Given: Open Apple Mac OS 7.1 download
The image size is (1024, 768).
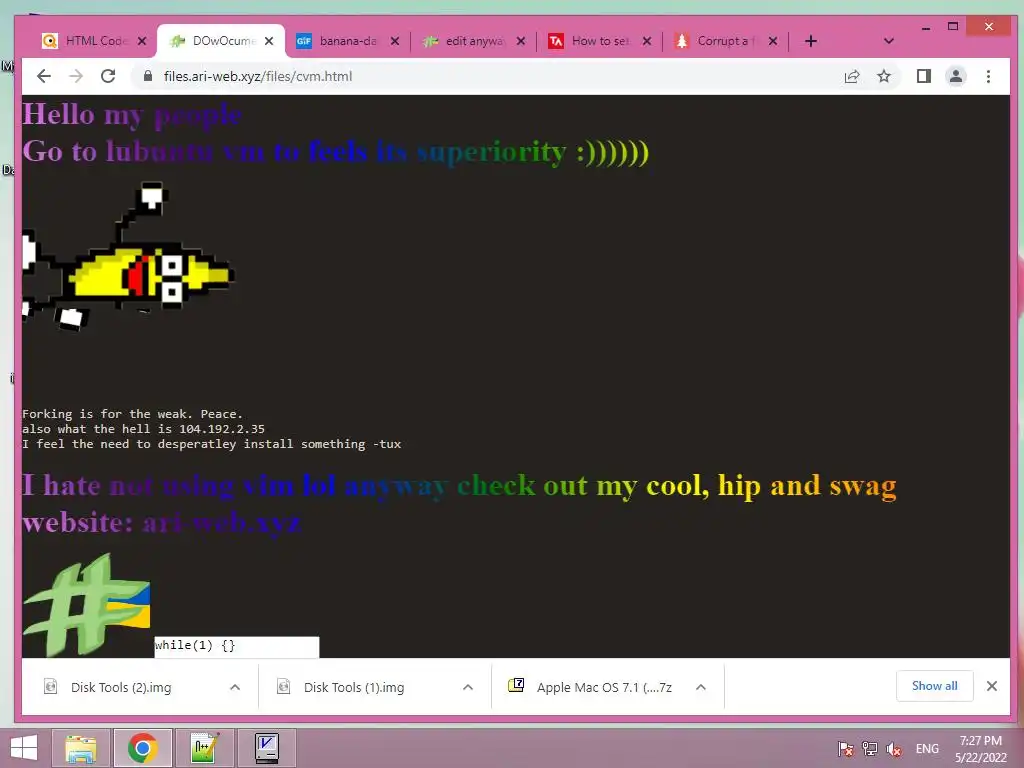Looking at the screenshot, I should tap(590, 687).
